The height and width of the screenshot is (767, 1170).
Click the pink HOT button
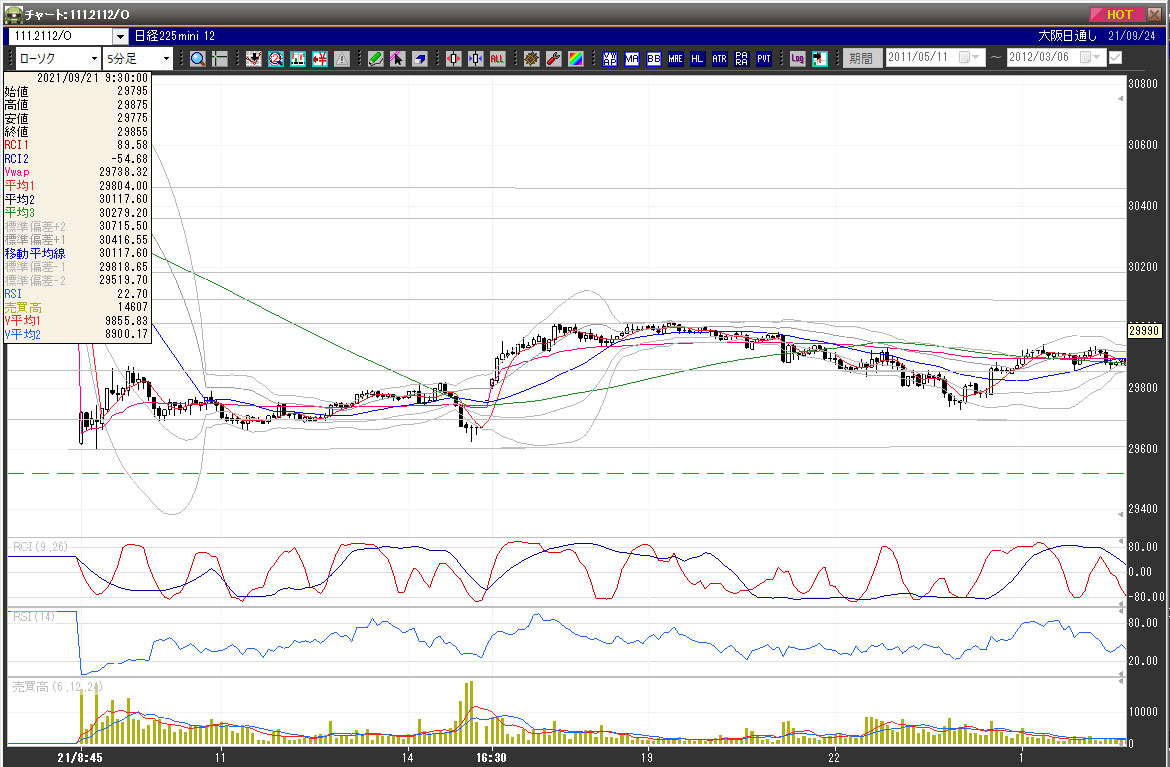pyautogui.click(x=1119, y=14)
